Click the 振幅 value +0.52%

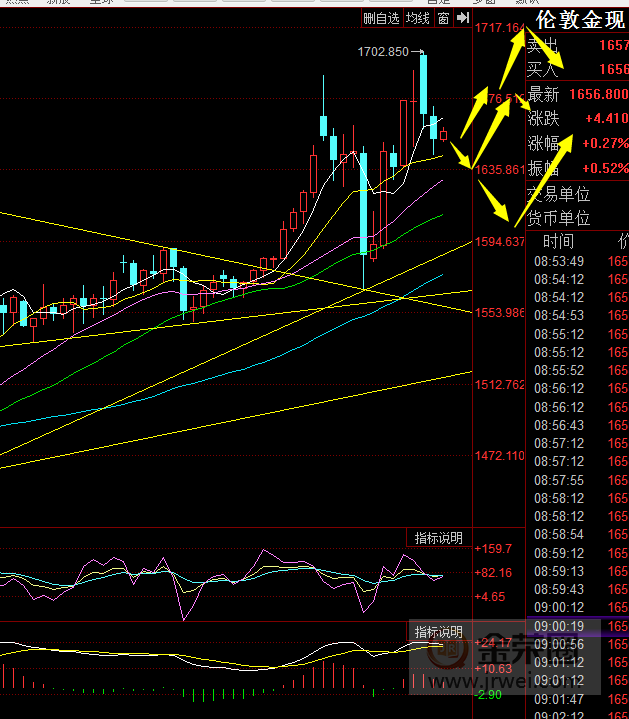(606, 168)
